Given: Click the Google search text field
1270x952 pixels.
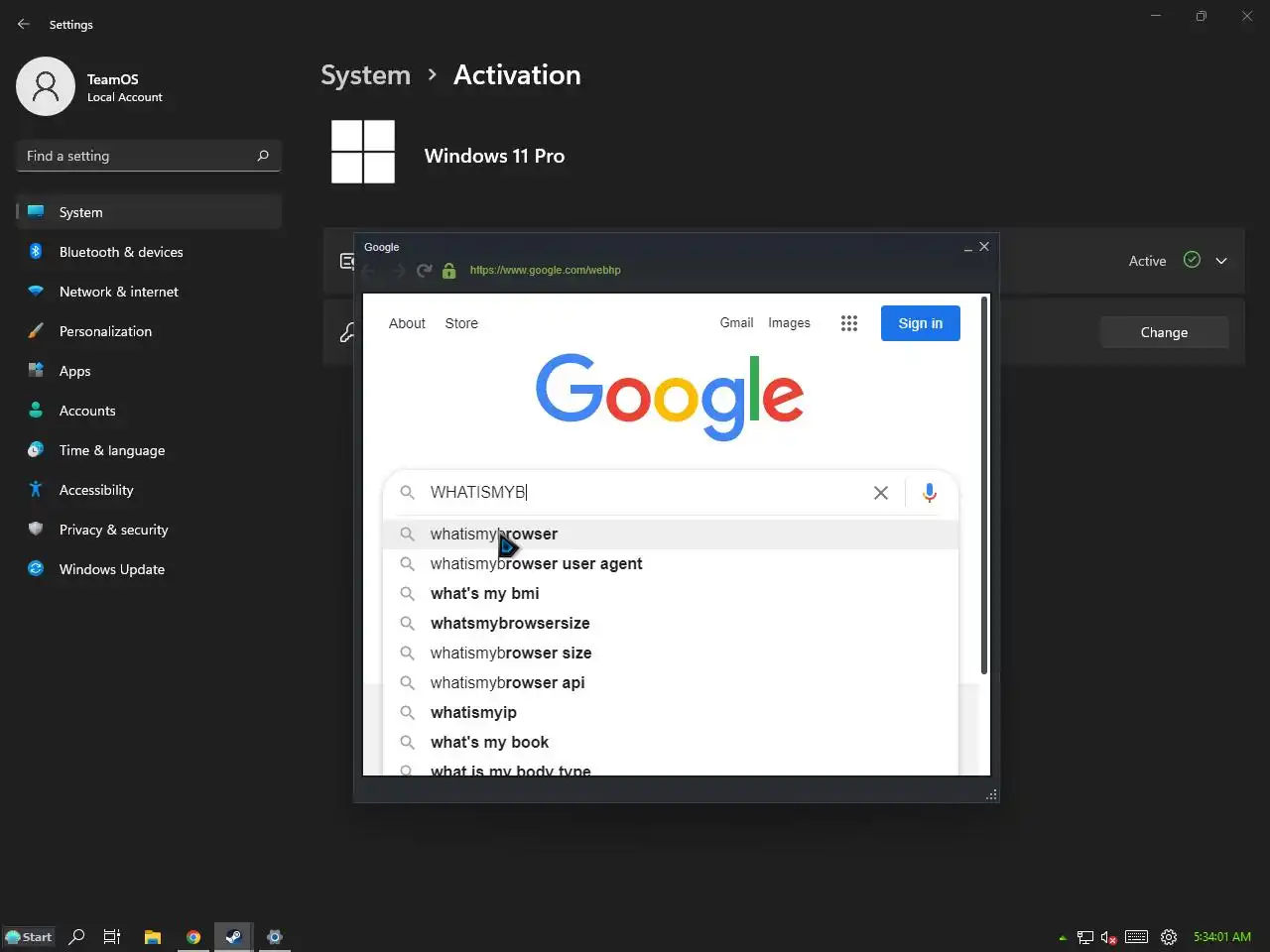Looking at the screenshot, I should coord(645,492).
